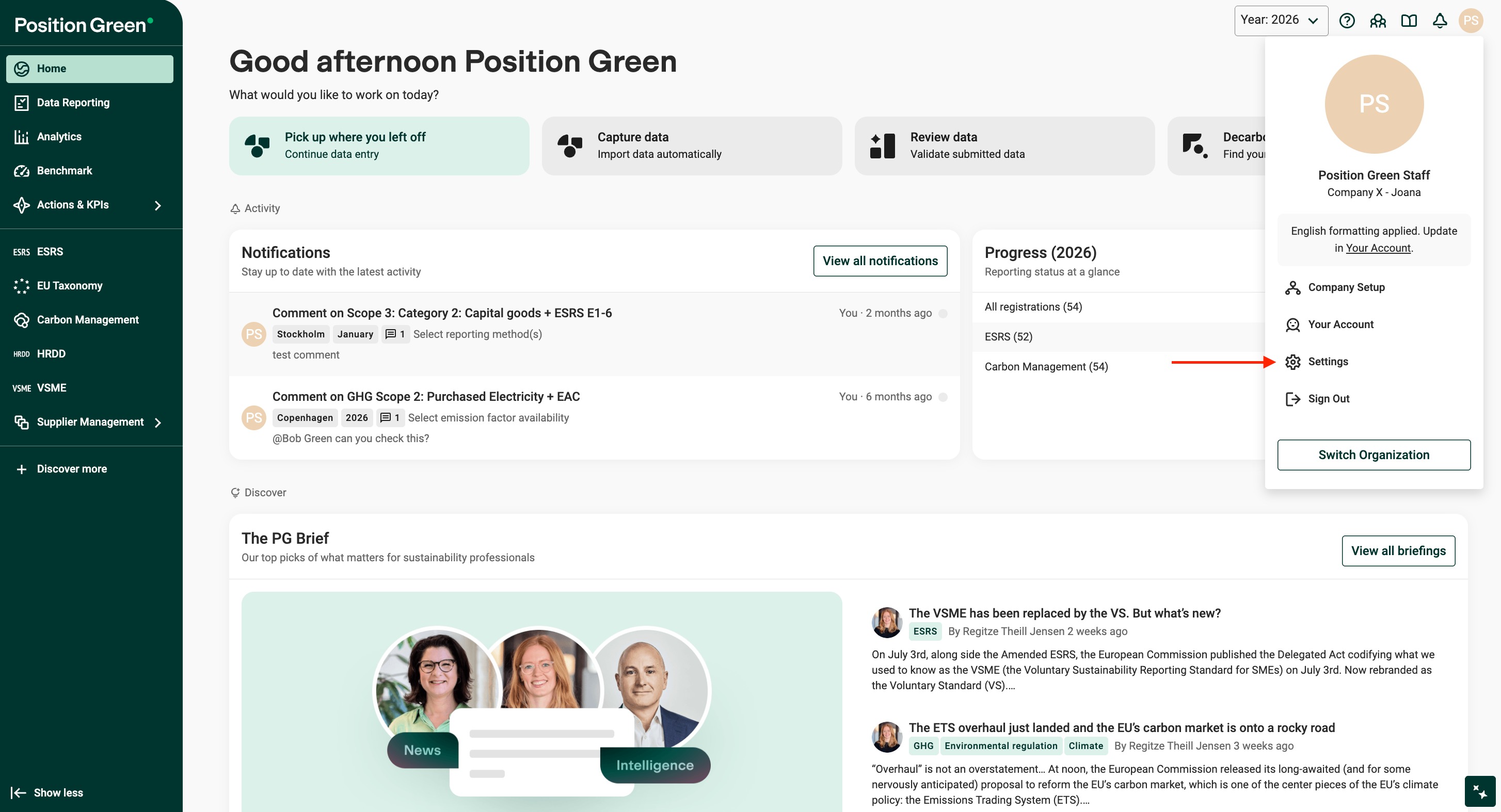This screenshot has width=1501, height=812.
Task: Click author photo beside the ETS article
Action: click(887, 737)
